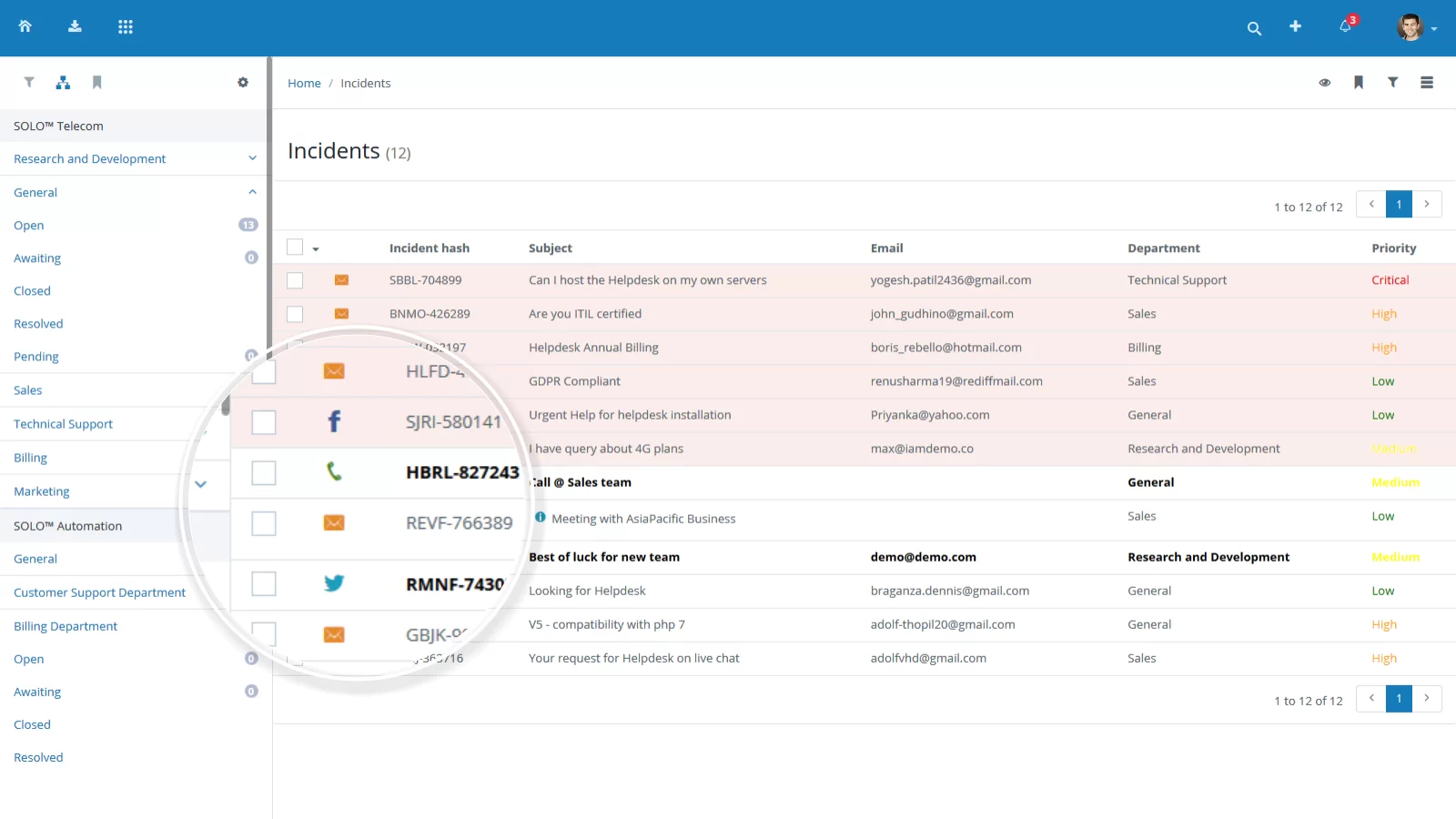Go to next page using top pagination arrow

pyautogui.click(x=1427, y=204)
